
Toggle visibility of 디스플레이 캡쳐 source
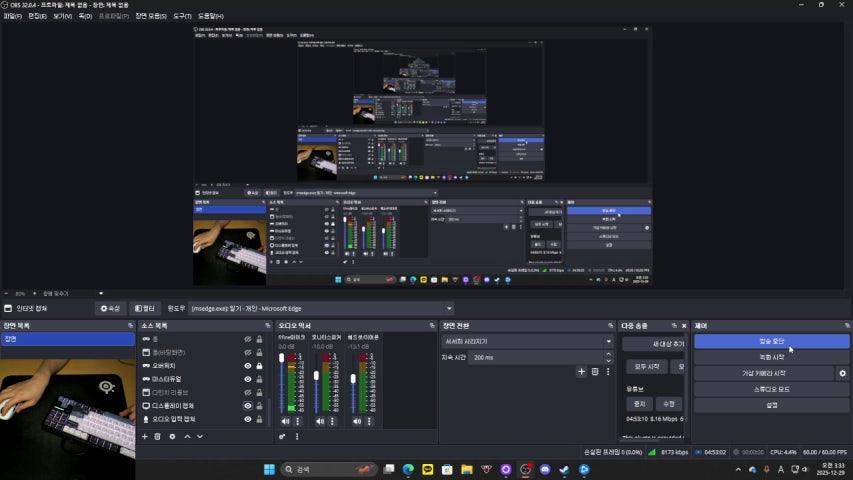(248, 406)
